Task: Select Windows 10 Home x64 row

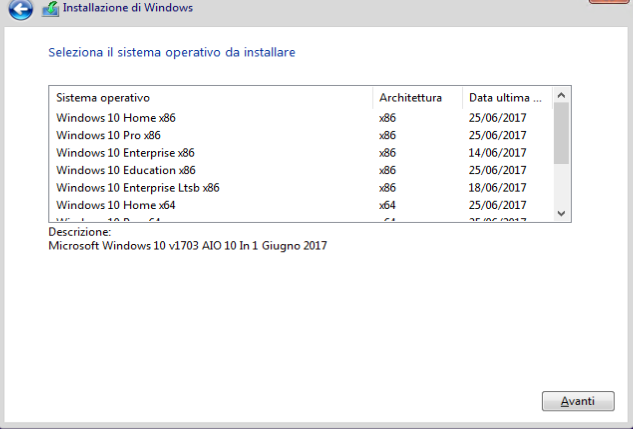Action: pos(301,205)
